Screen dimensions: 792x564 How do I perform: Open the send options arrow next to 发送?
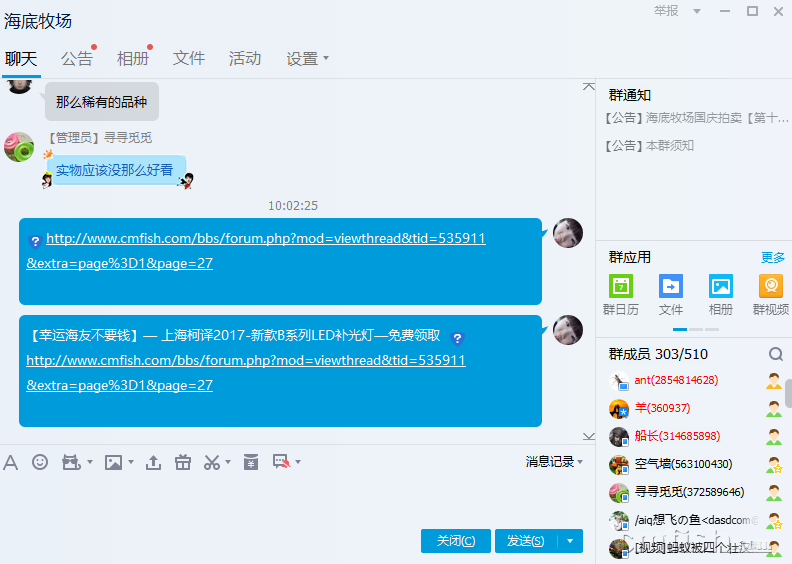click(570, 541)
